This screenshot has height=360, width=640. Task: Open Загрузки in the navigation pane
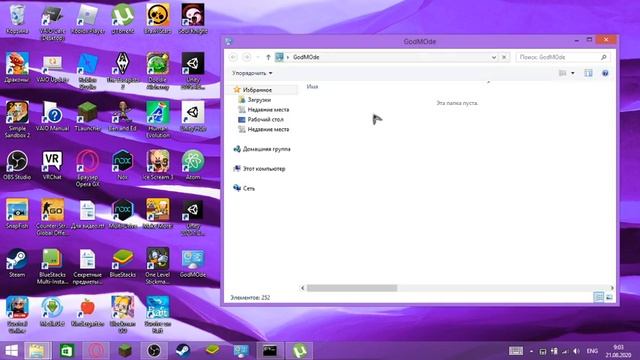[x=259, y=100]
